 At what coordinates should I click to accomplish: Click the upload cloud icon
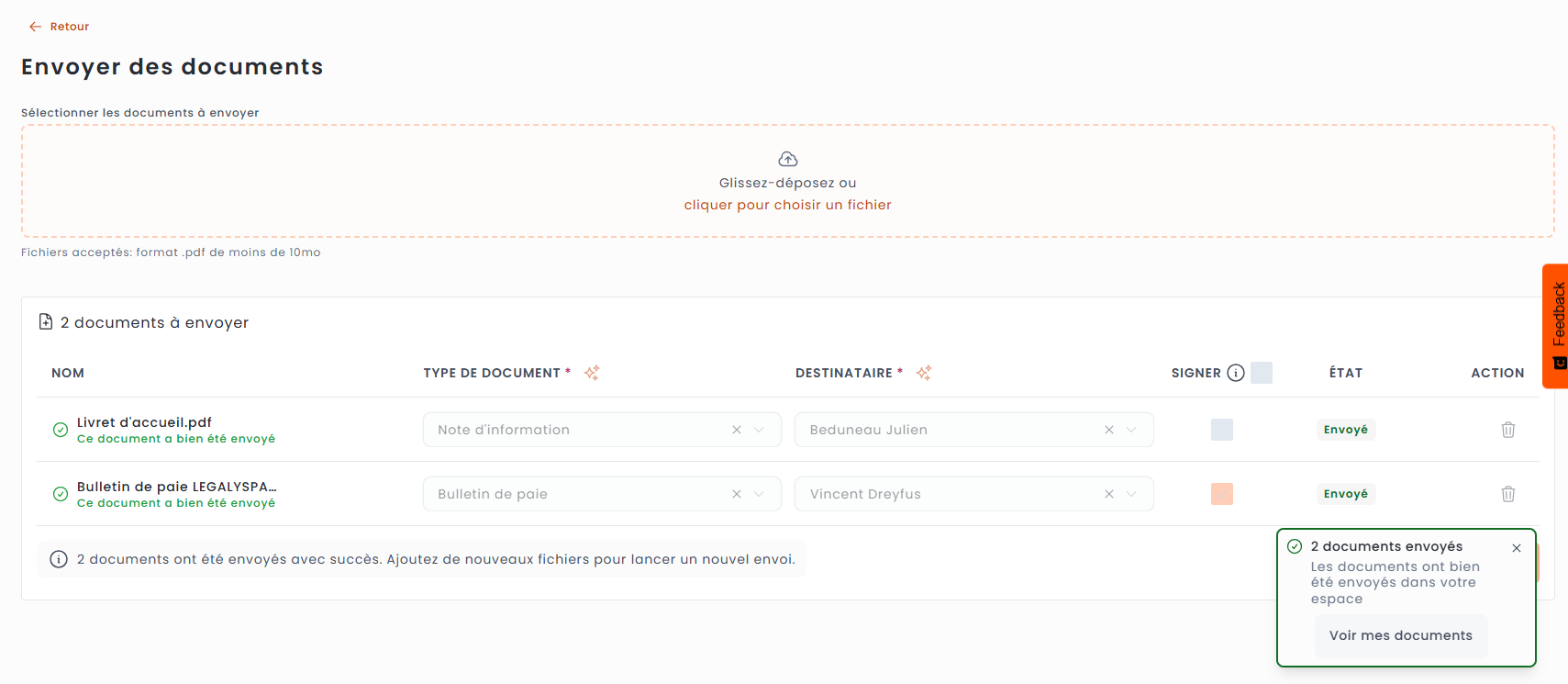787,159
